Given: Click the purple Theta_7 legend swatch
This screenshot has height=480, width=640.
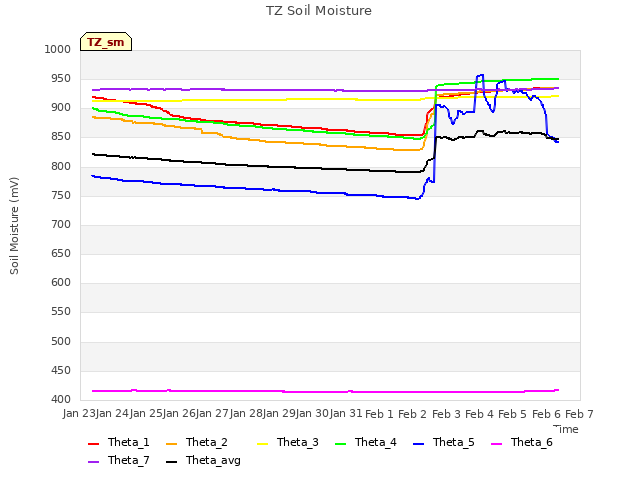Looking at the screenshot, I should pos(93,462).
